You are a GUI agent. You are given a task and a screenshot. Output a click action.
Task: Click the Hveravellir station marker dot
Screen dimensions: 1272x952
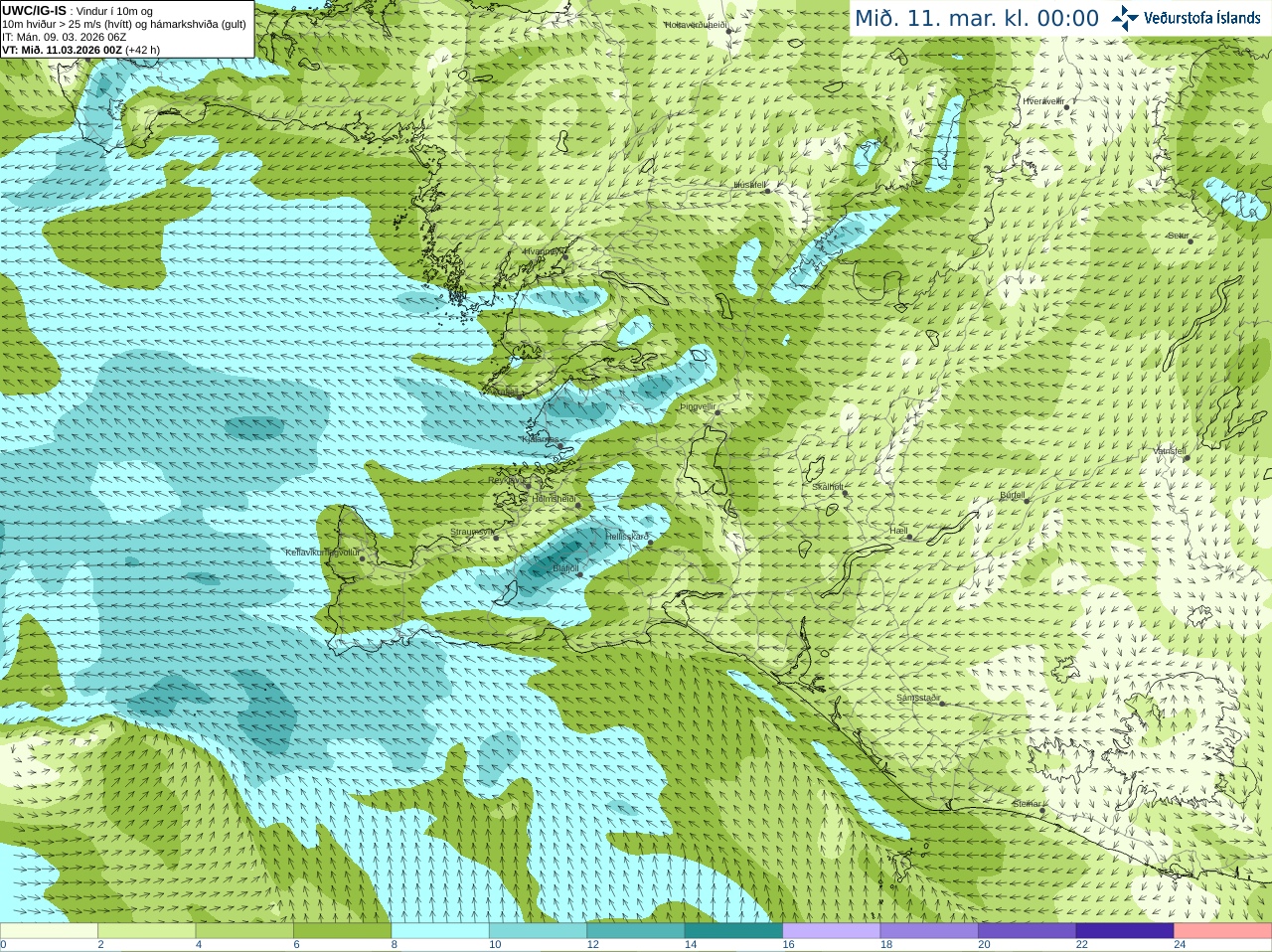coord(1065,107)
